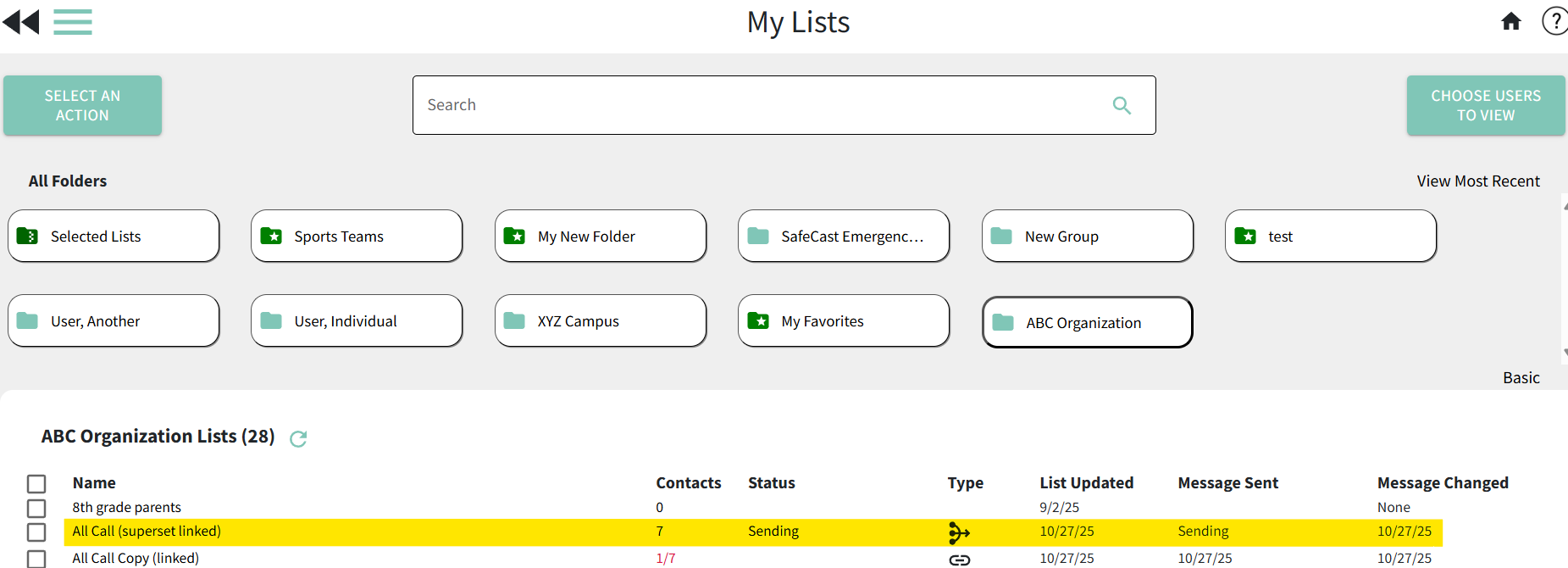Click the New Group folder icon
This screenshot has width=1568, height=568.
pos(1001,236)
